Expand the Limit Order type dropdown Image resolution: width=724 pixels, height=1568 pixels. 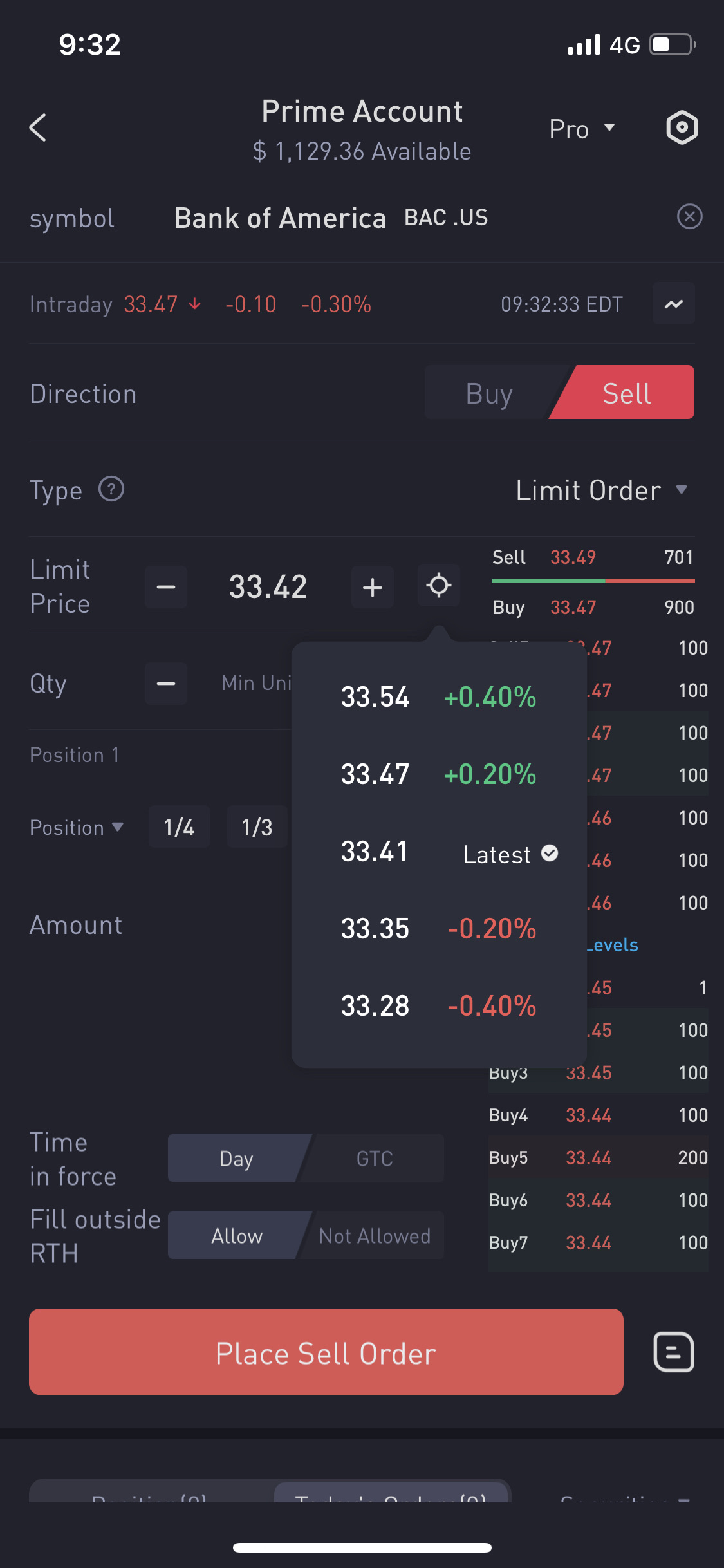point(602,490)
